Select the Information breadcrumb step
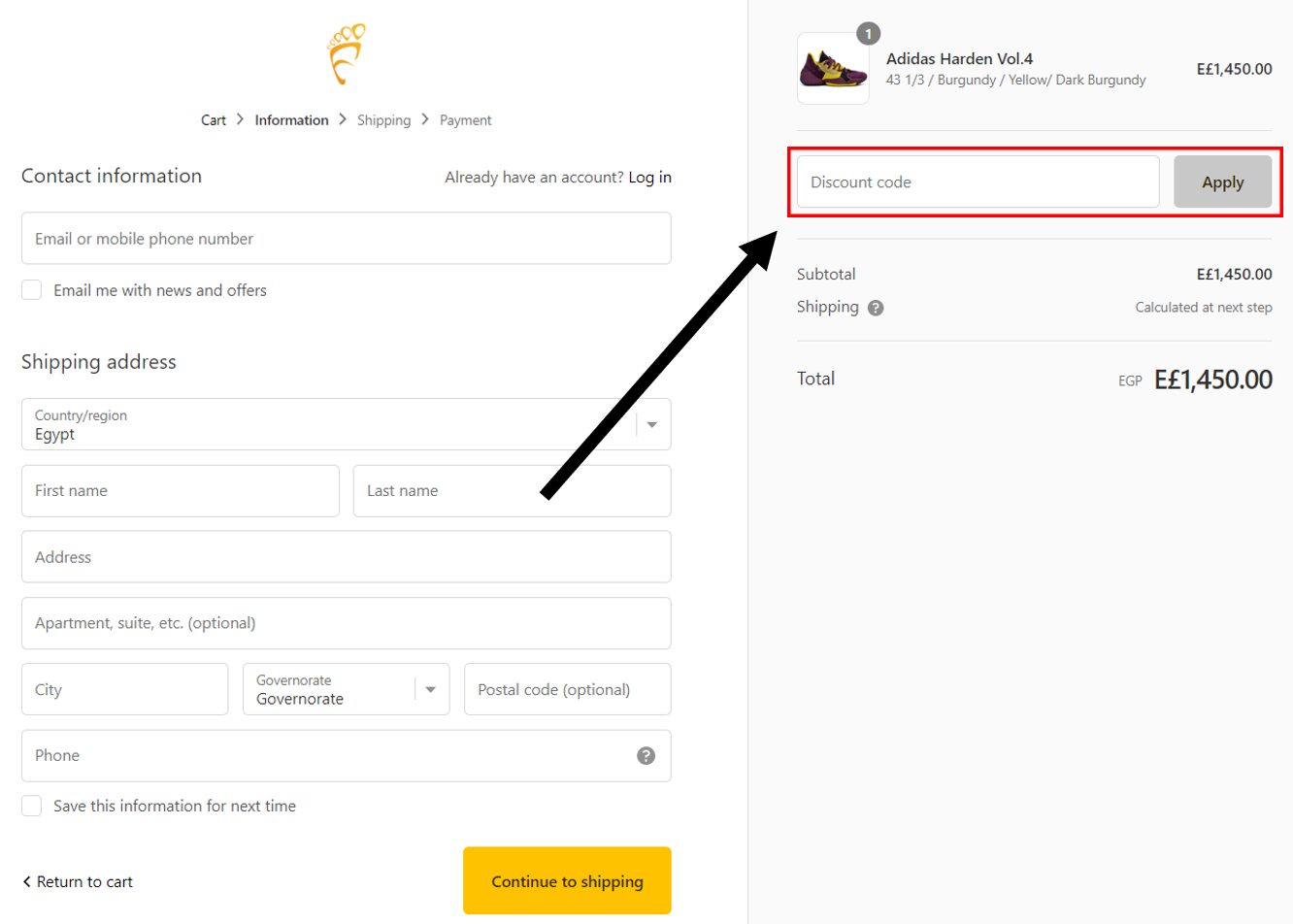The image size is (1293, 924). click(x=291, y=120)
